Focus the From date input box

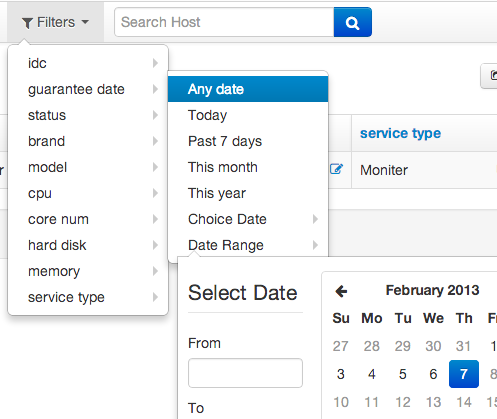click(x=245, y=373)
